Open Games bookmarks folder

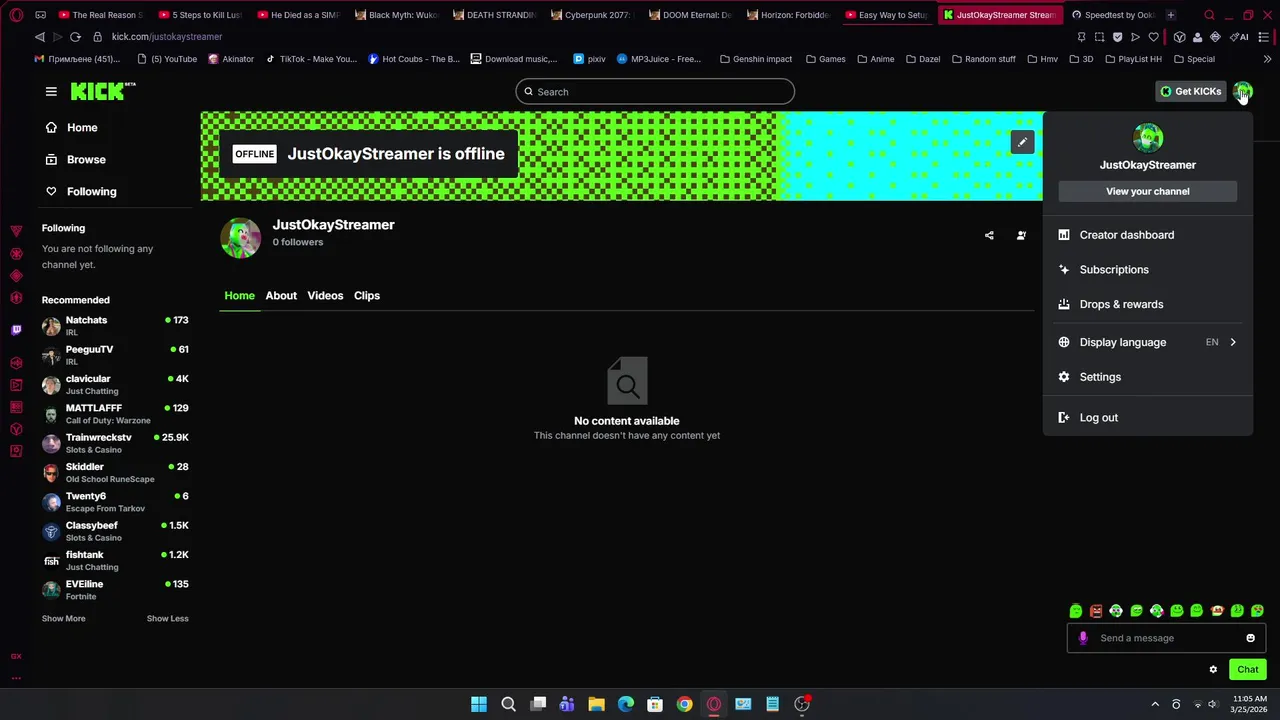[826, 59]
